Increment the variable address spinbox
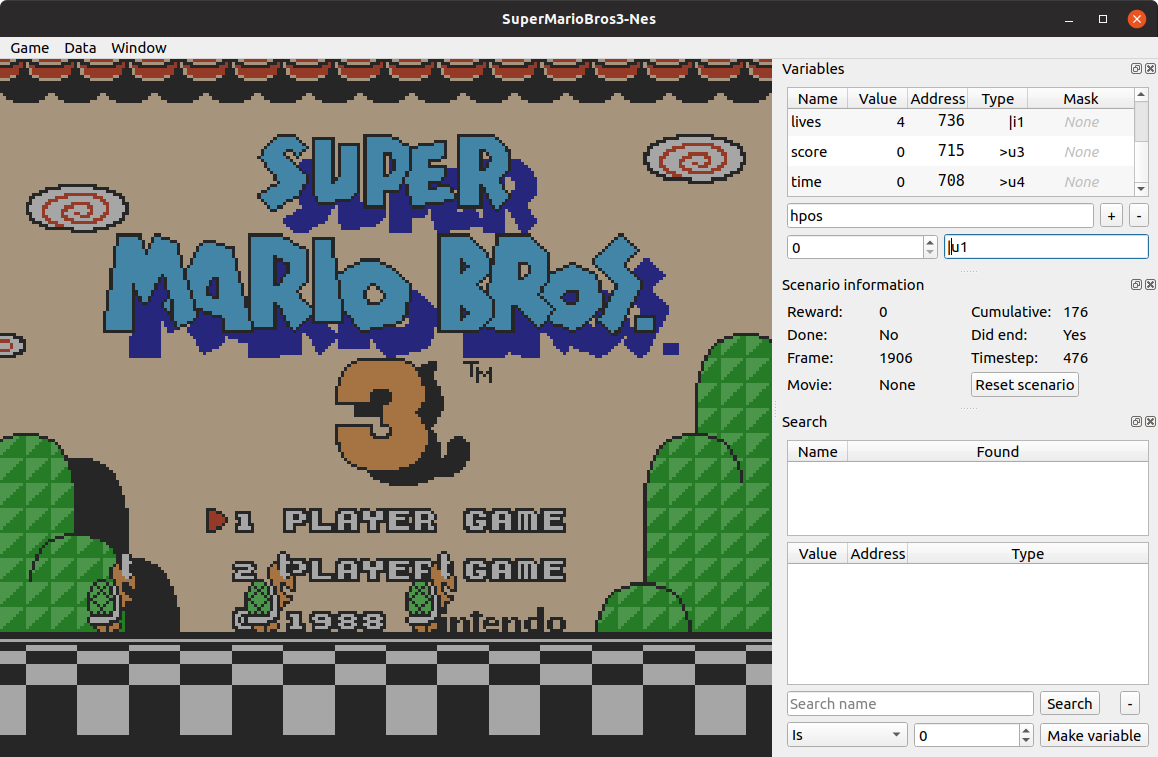1158x757 pixels. pos(930,242)
